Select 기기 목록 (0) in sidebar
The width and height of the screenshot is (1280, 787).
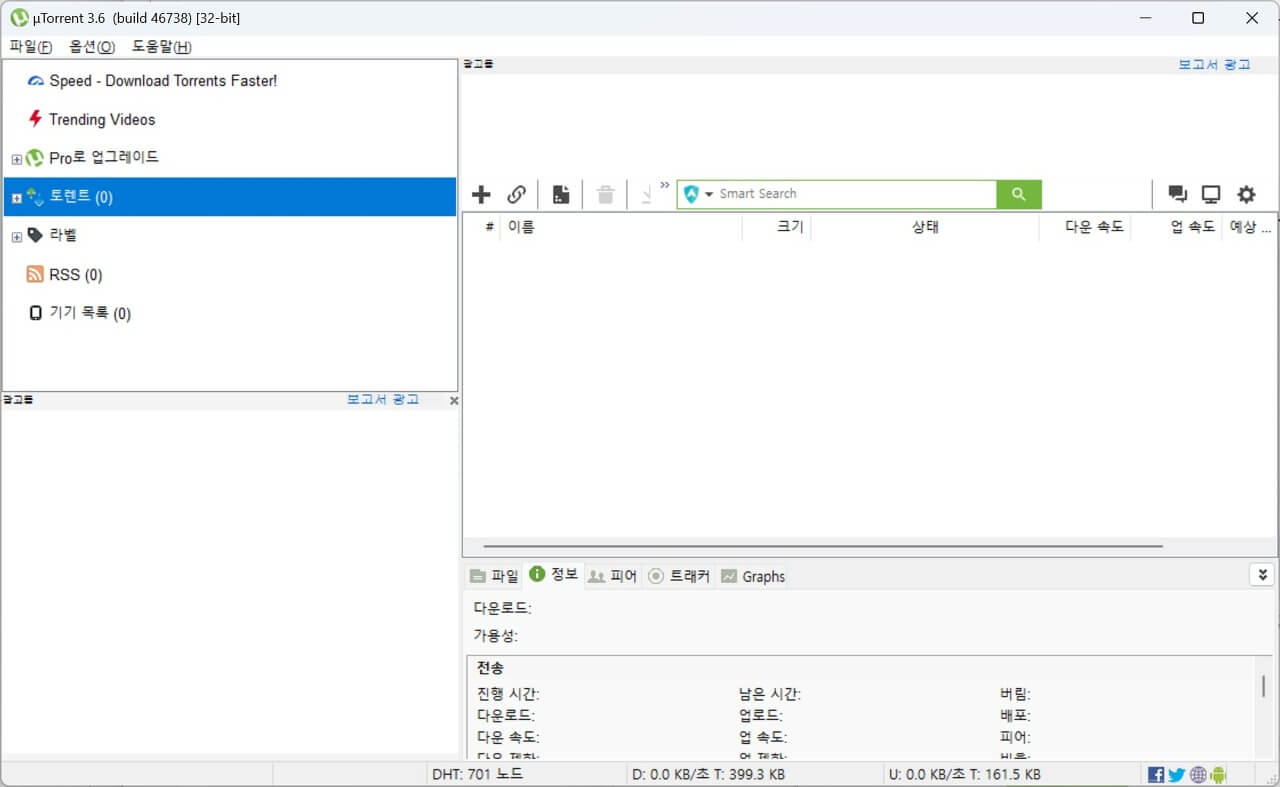tap(90, 314)
